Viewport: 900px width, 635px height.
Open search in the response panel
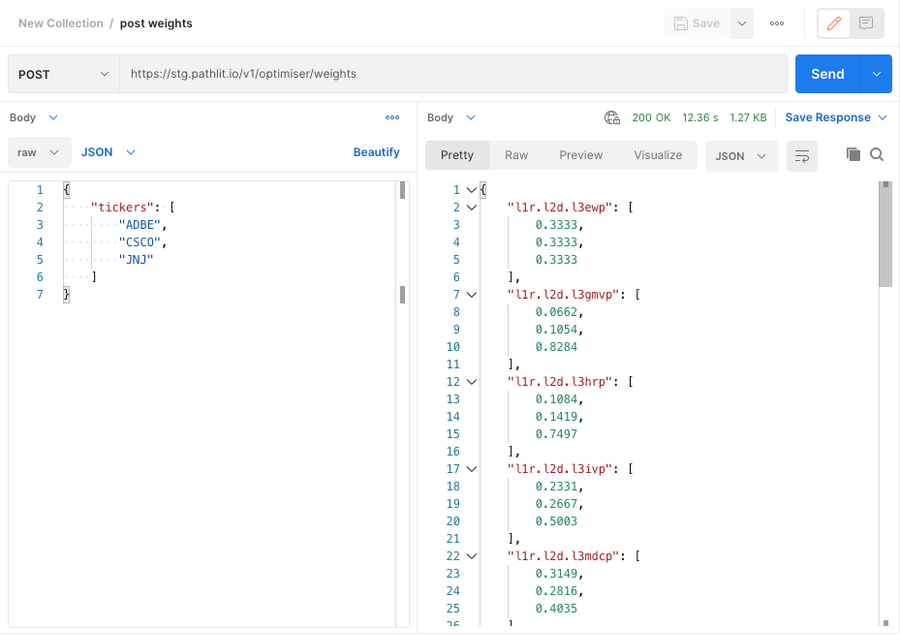point(878,155)
